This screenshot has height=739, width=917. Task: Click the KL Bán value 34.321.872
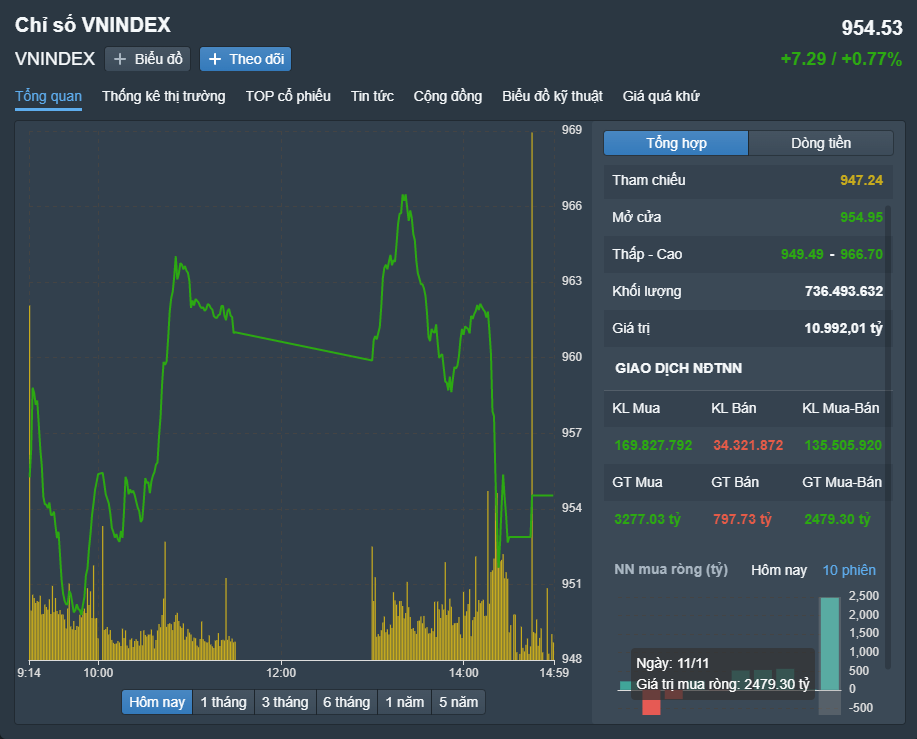[x=748, y=446]
